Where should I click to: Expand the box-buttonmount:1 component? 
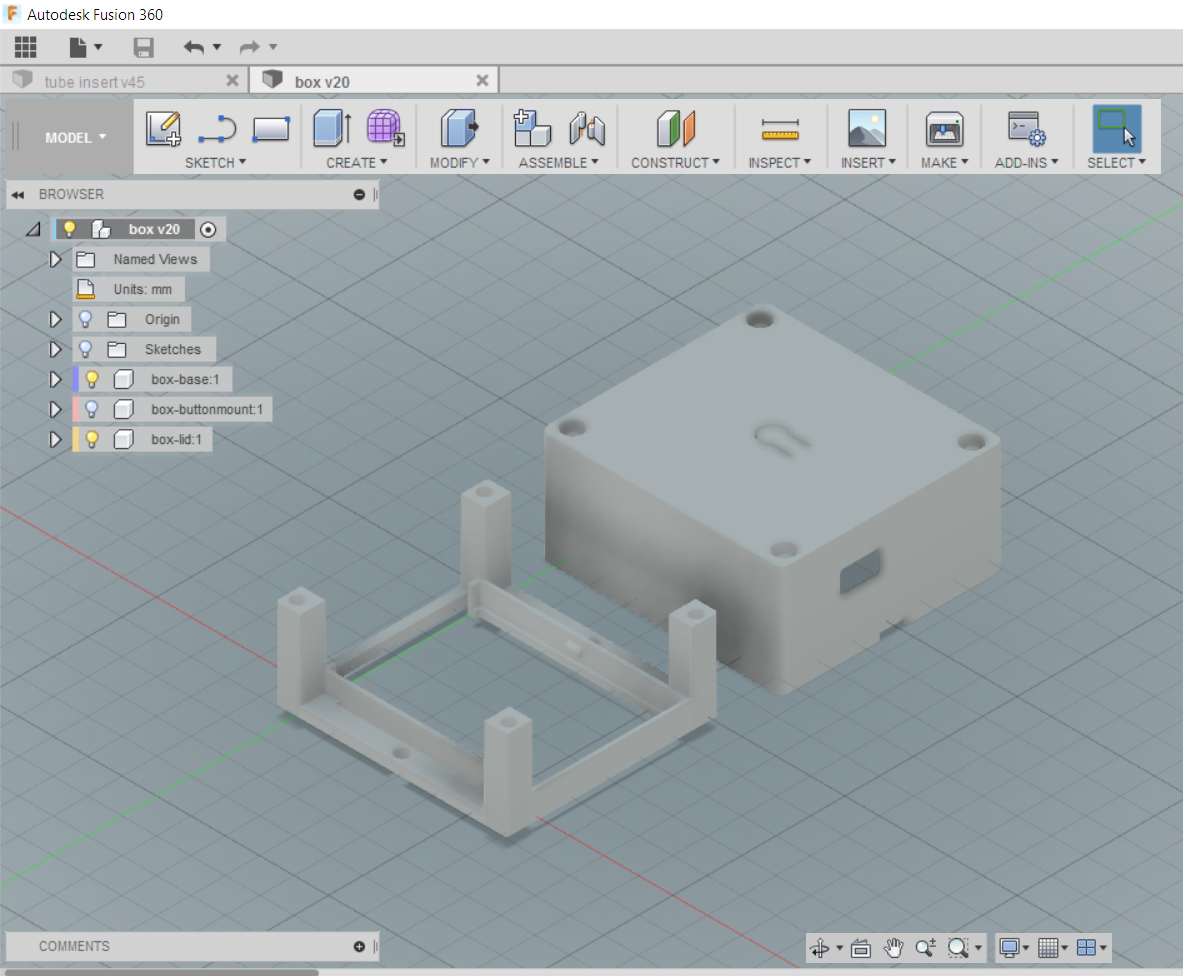click(55, 410)
